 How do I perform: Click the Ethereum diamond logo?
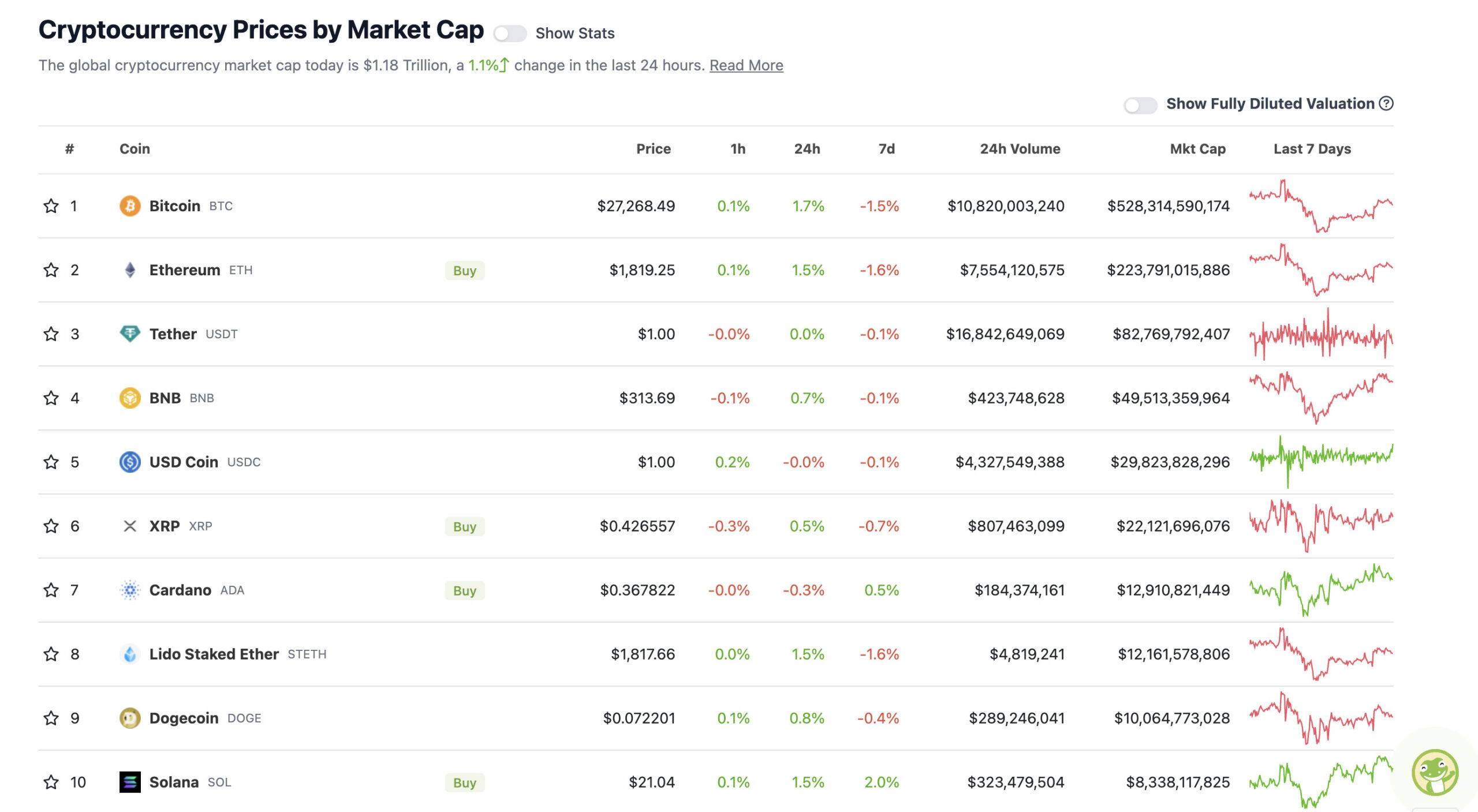[130, 270]
